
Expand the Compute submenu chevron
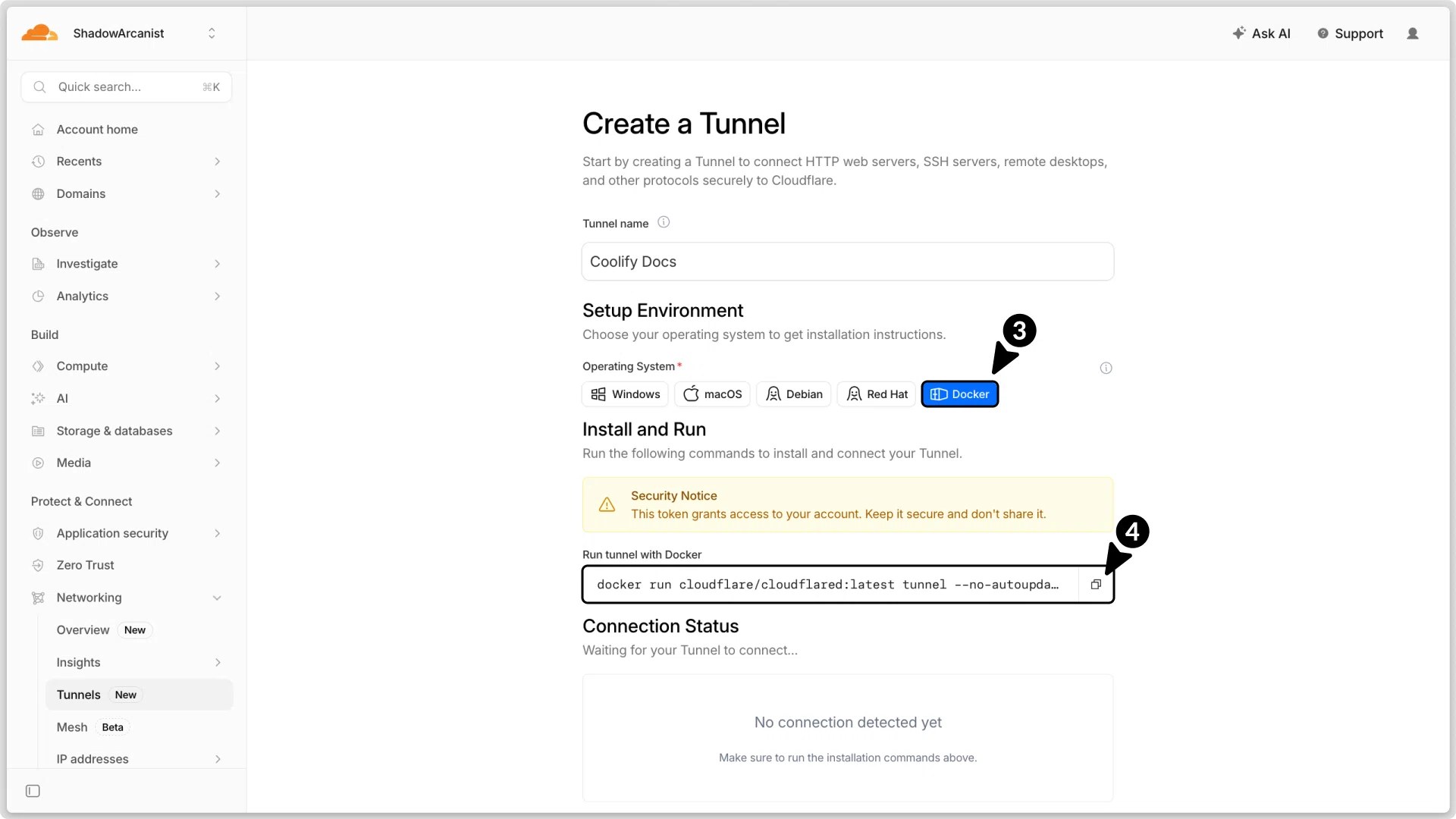coord(218,366)
